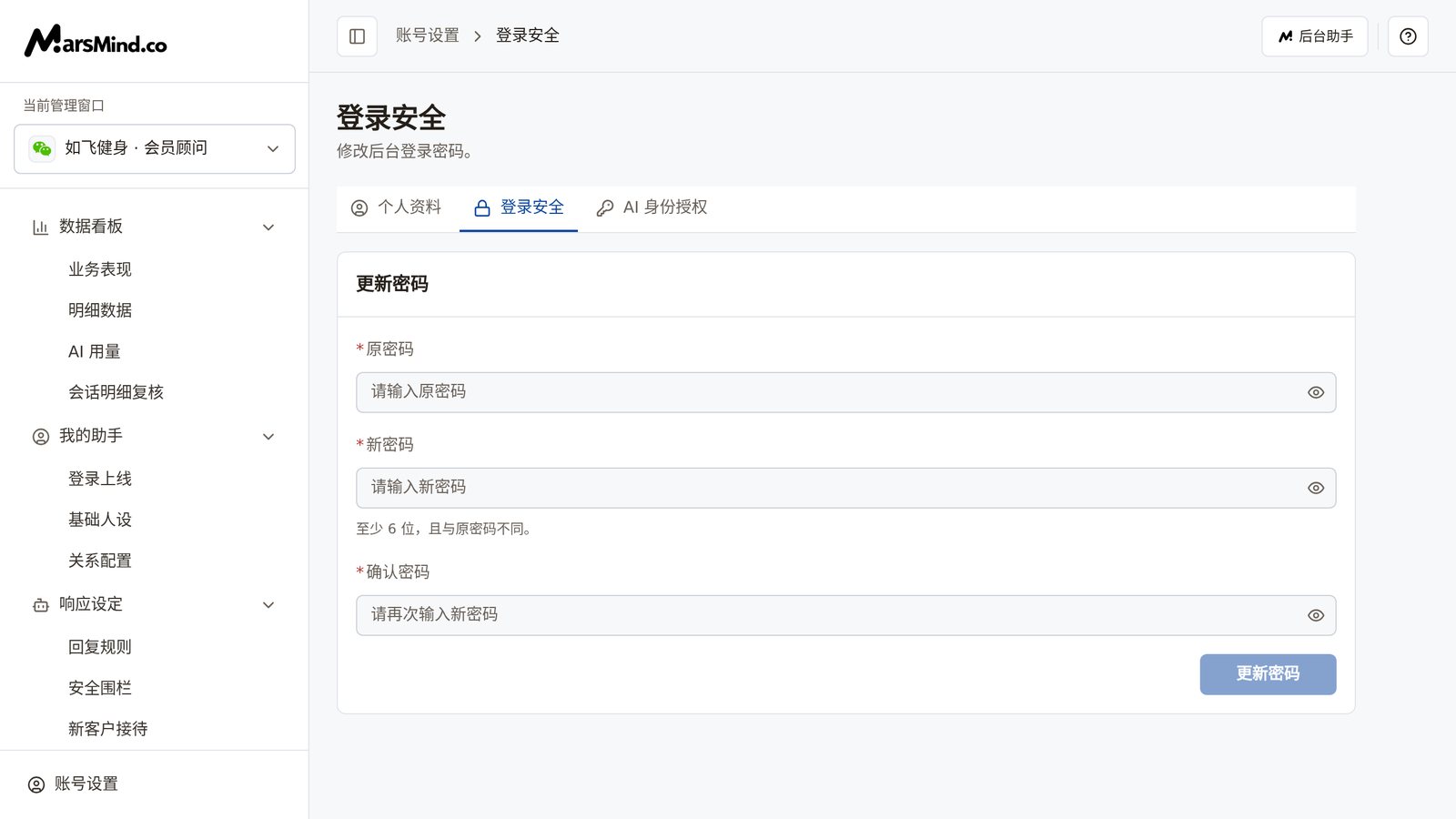1456x819 pixels.
Task: Open the help question-mark icon
Action: (x=1408, y=36)
